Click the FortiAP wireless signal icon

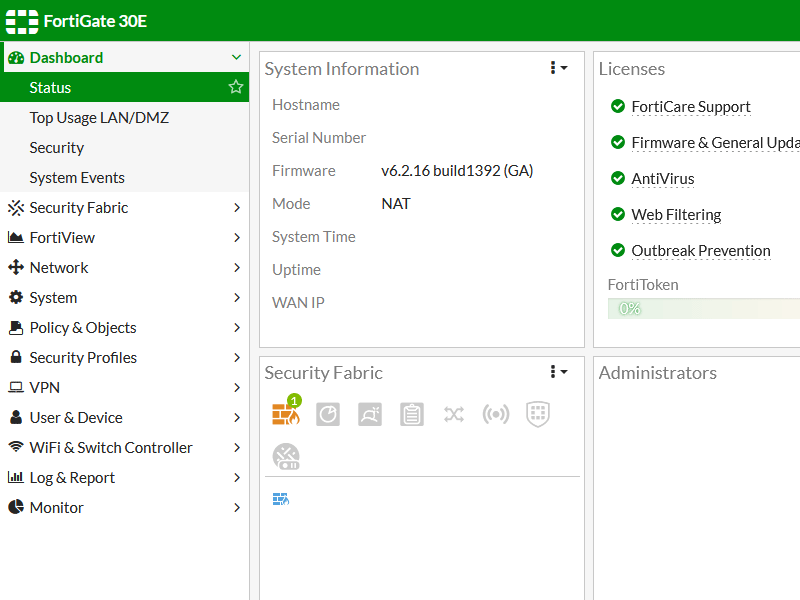[x=496, y=414]
